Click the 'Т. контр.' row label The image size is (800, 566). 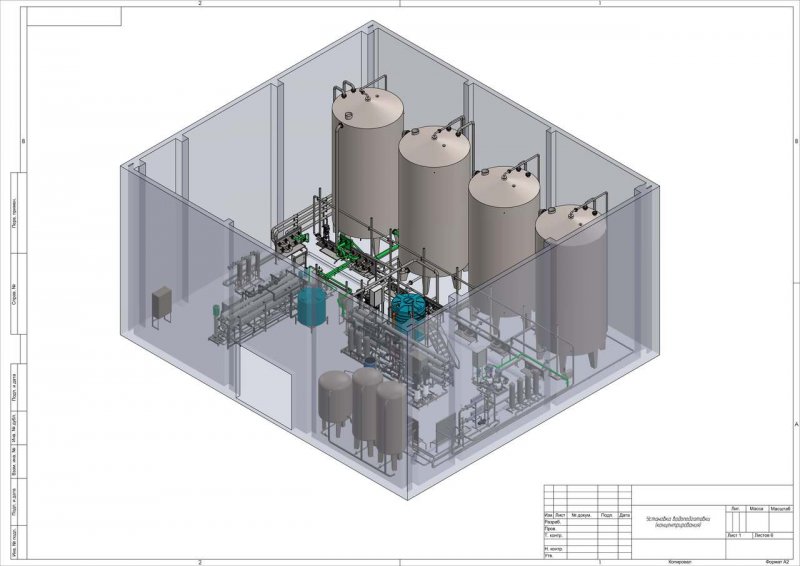click(x=554, y=535)
